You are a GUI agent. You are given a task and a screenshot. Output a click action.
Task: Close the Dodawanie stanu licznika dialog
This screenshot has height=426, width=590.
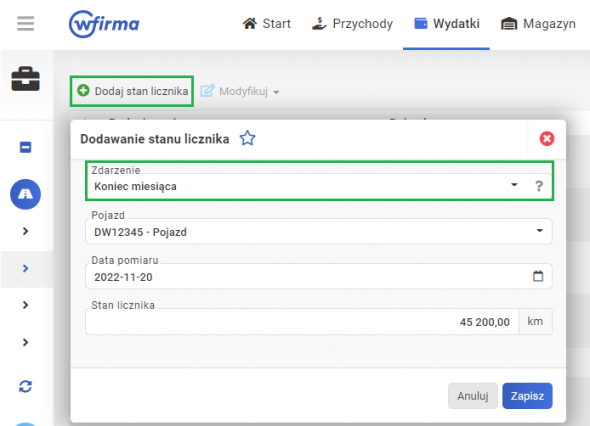(x=547, y=138)
